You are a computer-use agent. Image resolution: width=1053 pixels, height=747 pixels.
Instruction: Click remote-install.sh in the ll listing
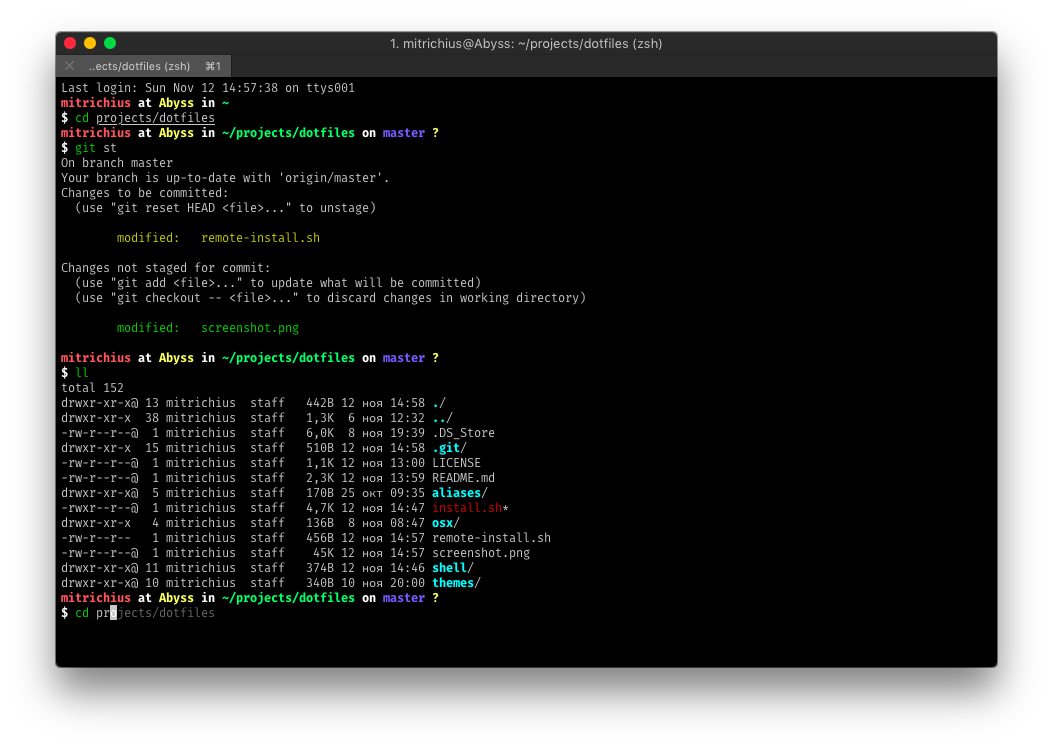(x=492, y=537)
